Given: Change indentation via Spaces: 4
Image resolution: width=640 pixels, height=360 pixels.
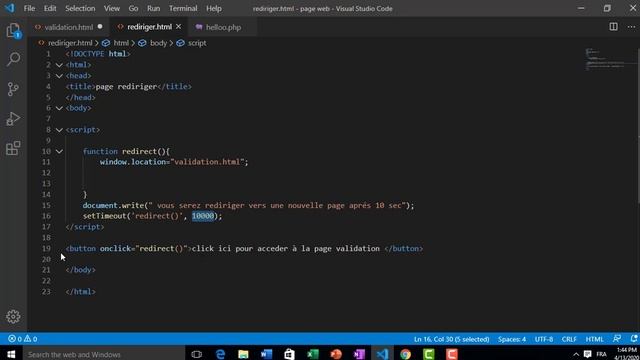Looking at the screenshot, I should pos(512,339).
